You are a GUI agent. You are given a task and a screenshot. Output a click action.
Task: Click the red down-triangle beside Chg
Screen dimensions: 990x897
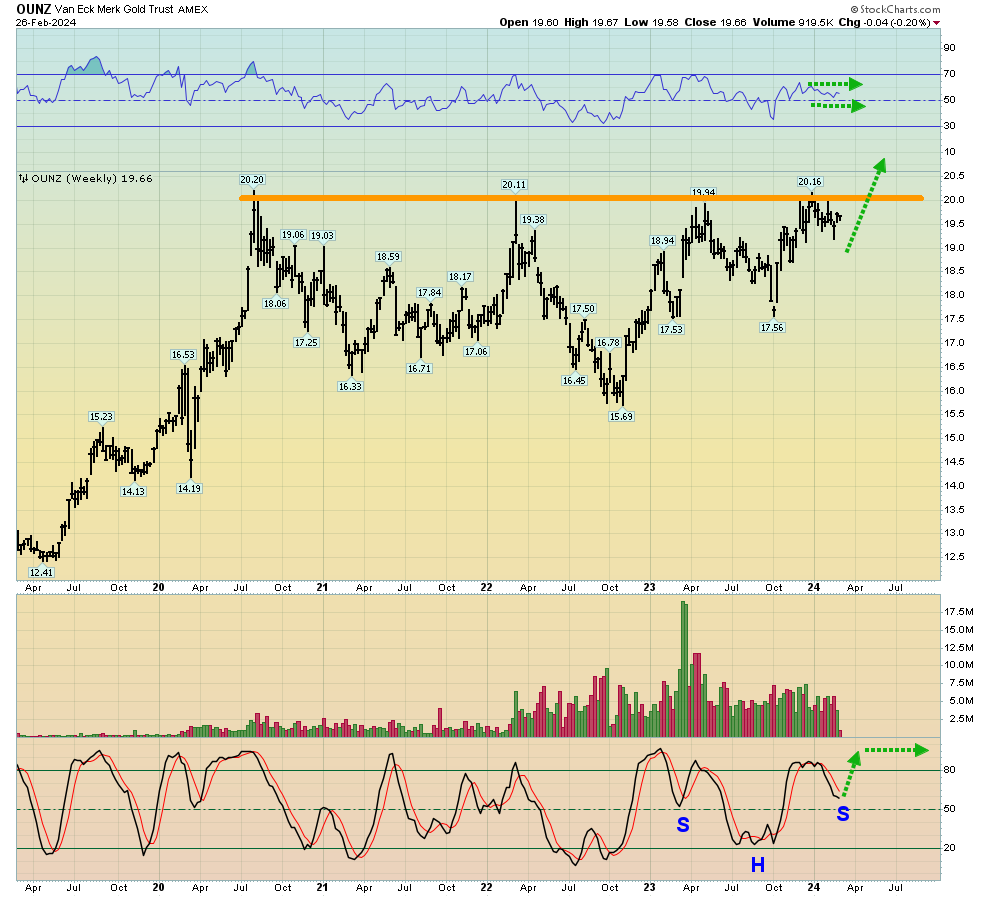pyautogui.click(x=937, y=22)
